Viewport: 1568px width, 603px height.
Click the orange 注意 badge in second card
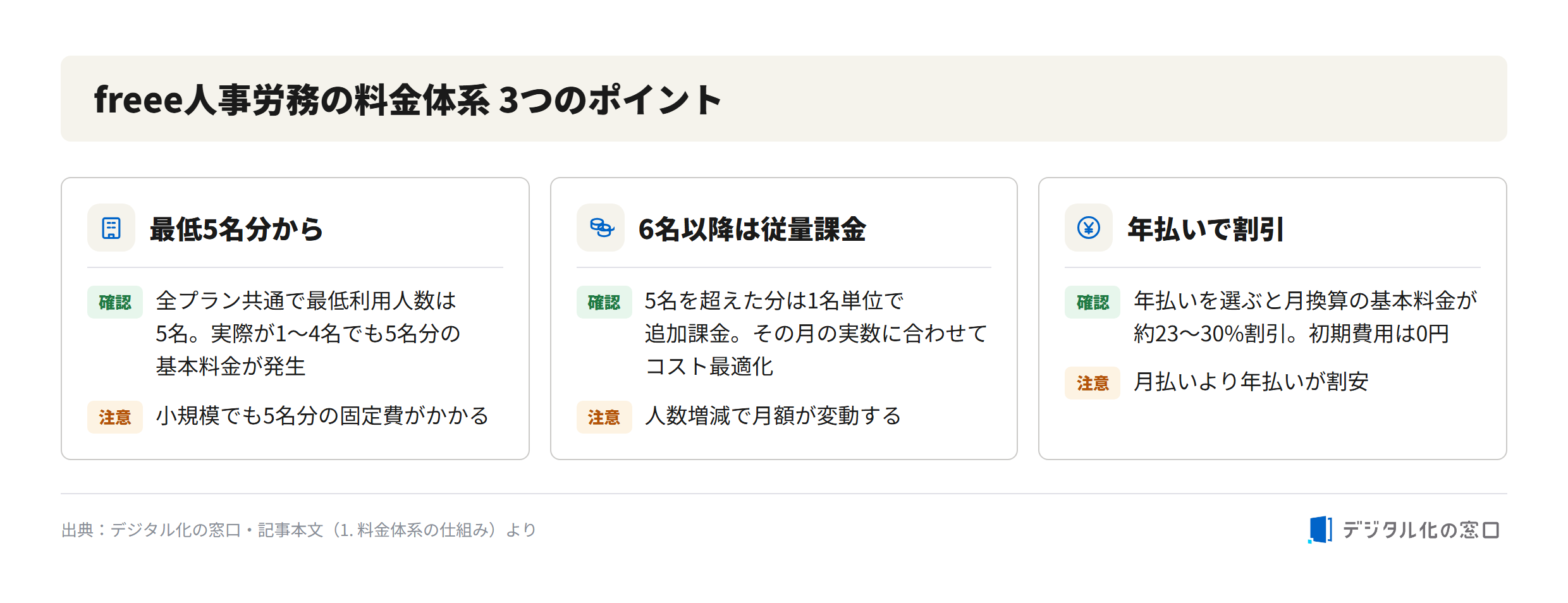pos(604,417)
